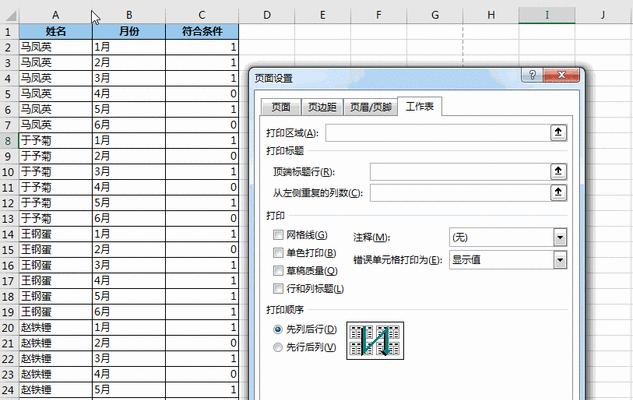Open the 注释 dropdown showing (无)
This screenshot has width=633, height=400.
[560, 237]
